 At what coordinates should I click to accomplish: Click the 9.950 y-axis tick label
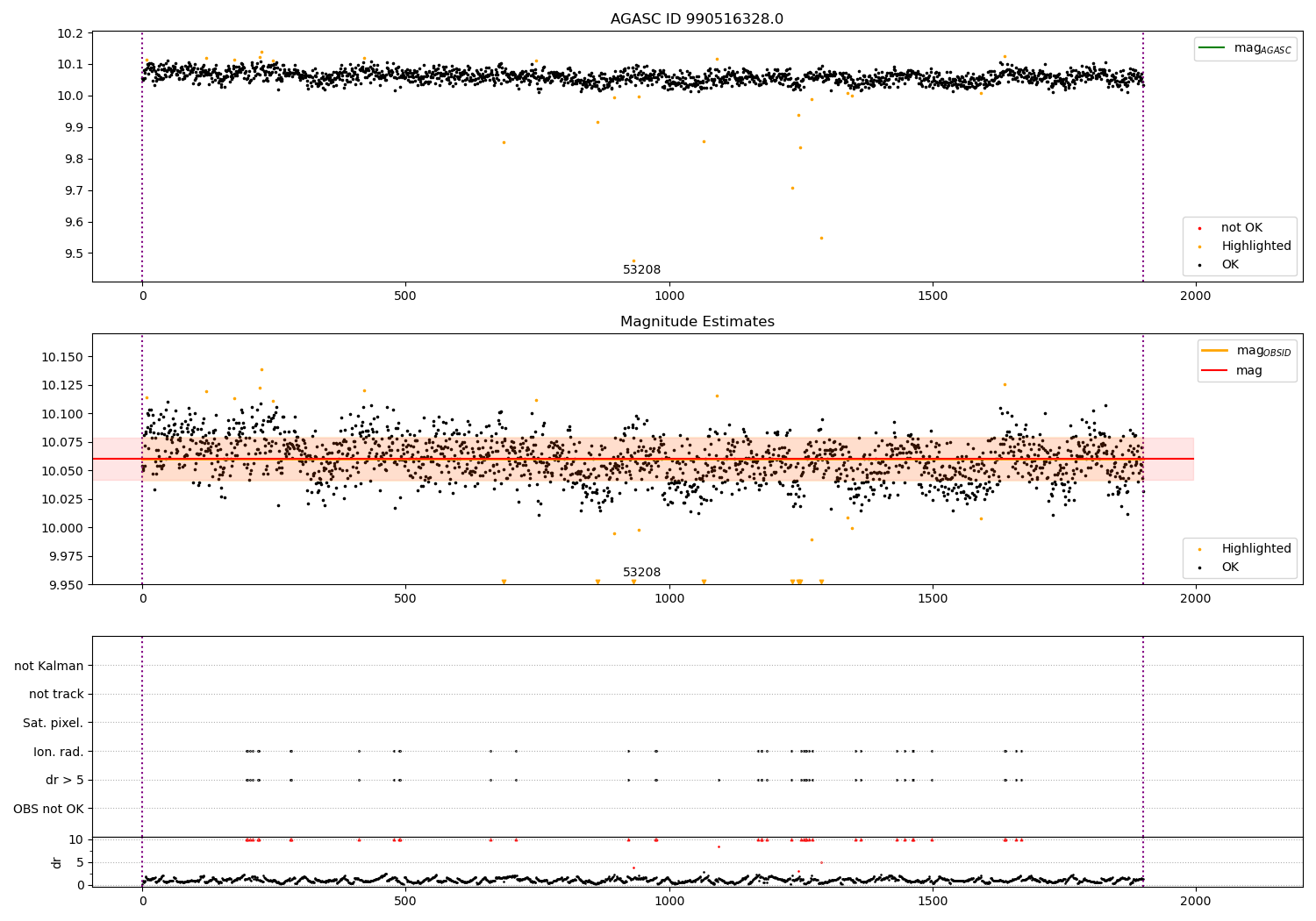click(x=67, y=585)
